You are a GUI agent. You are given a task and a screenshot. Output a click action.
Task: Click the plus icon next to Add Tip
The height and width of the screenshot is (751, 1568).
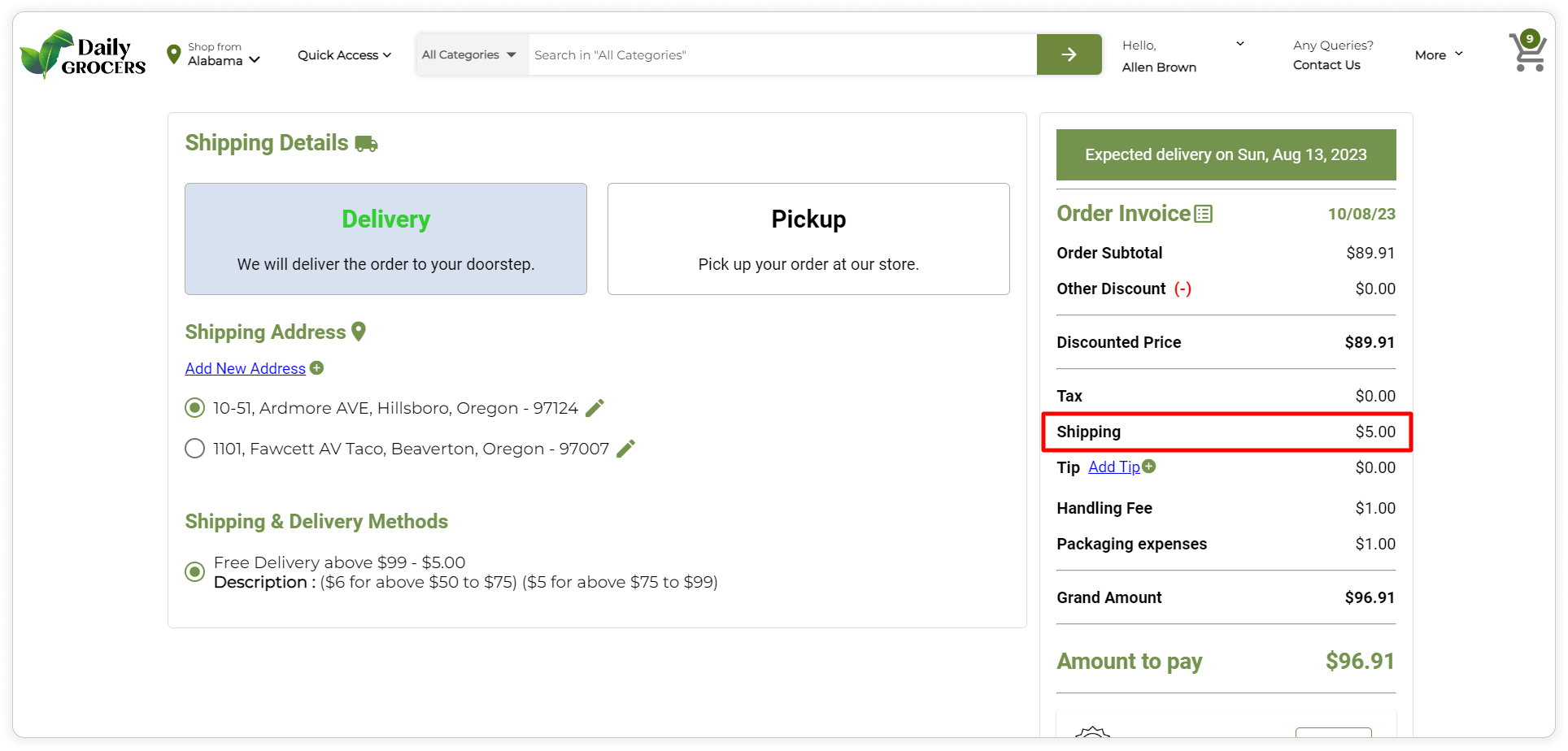1148,467
